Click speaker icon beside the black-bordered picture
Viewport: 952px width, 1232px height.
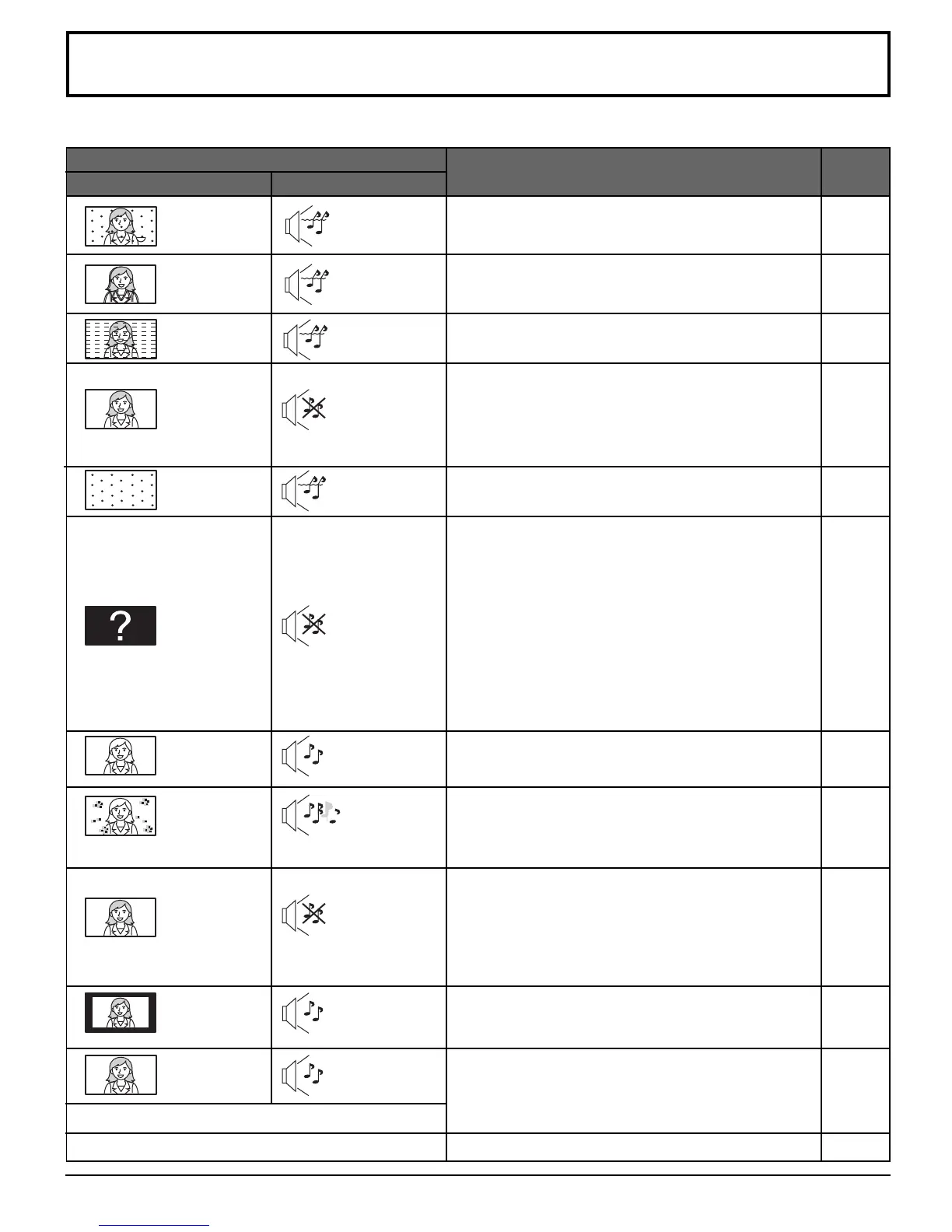[303, 1013]
